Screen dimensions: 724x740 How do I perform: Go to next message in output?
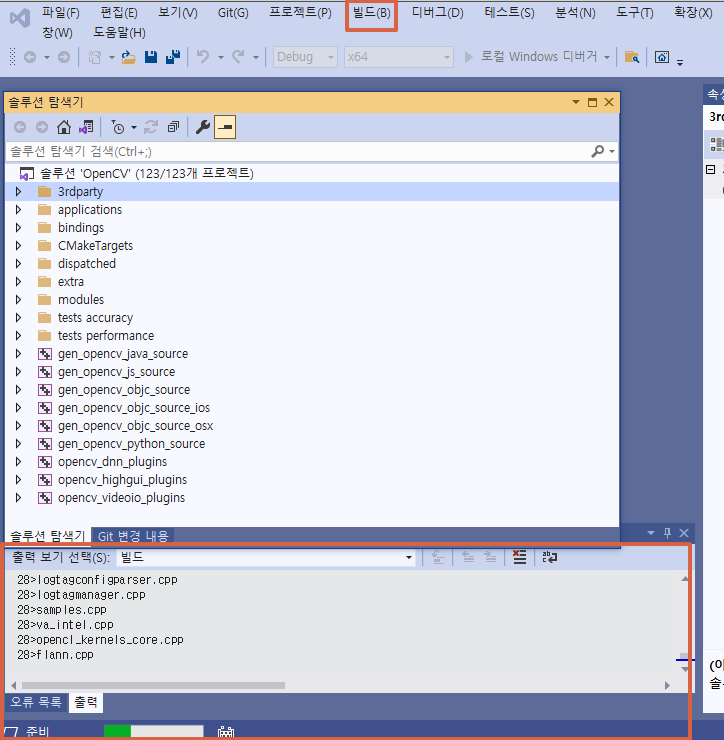[490, 557]
